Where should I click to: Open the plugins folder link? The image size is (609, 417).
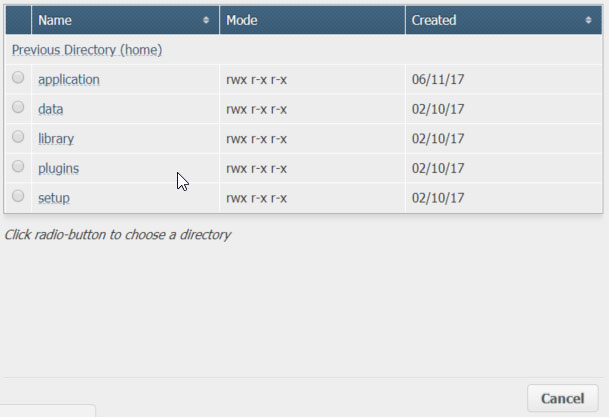coord(58,168)
